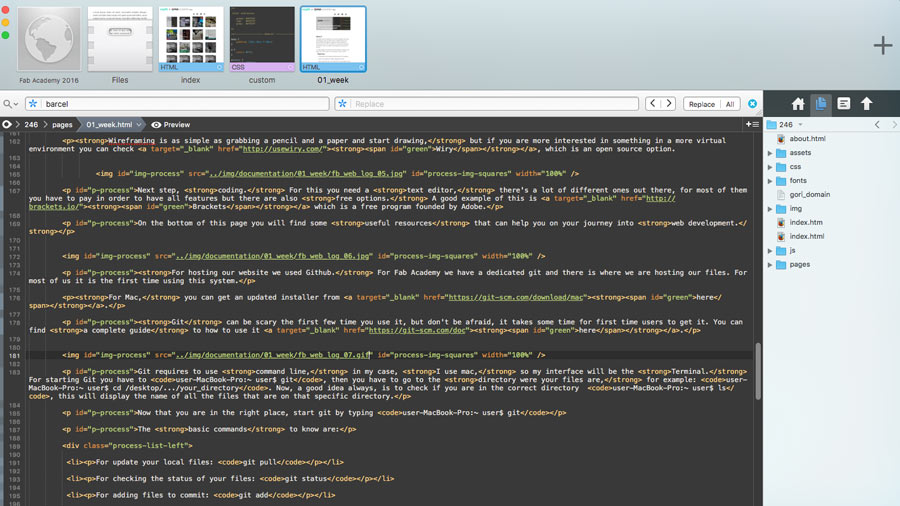Click the add split pane icon
Screen dimensions: 900x506
752,124
